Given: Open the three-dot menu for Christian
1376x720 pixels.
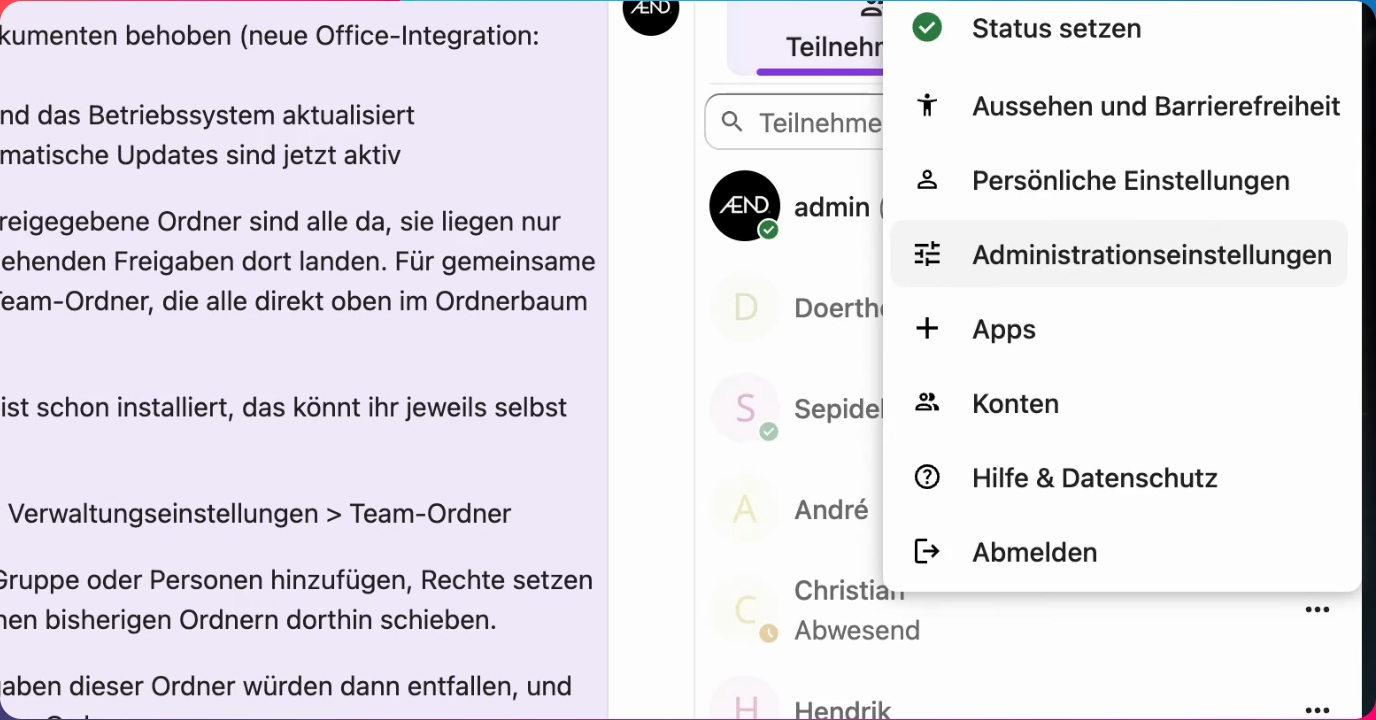Looking at the screenshot, I should [1317, 610].
